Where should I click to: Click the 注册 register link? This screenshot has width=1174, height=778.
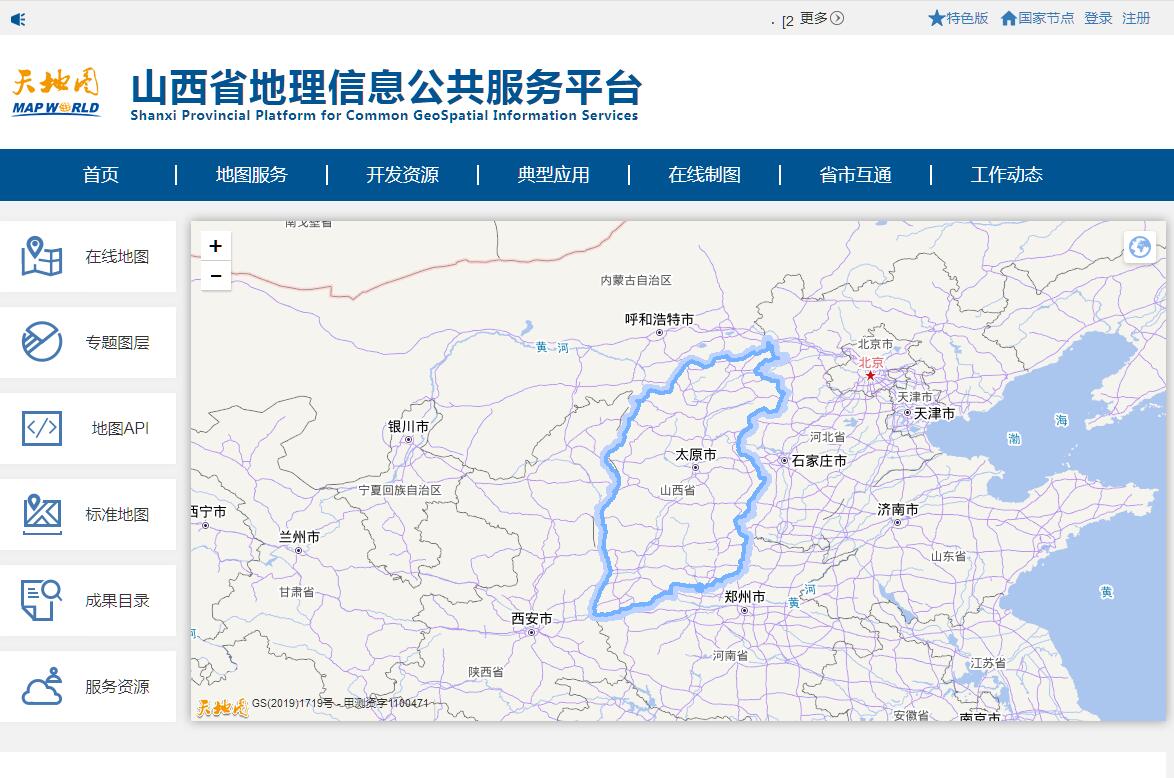1136,18
